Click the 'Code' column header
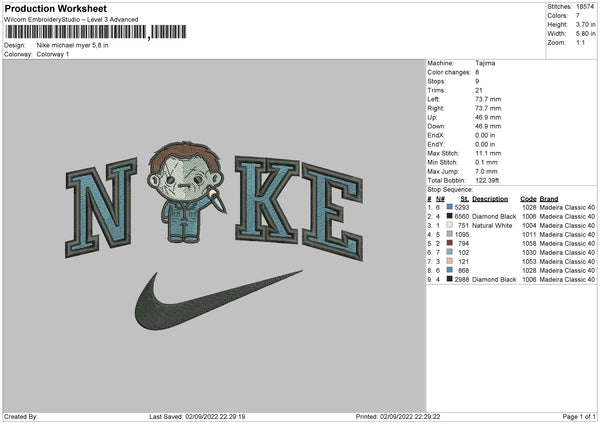Screen dimensions: 600x424 pyautogui.click(x=528, y=199)
